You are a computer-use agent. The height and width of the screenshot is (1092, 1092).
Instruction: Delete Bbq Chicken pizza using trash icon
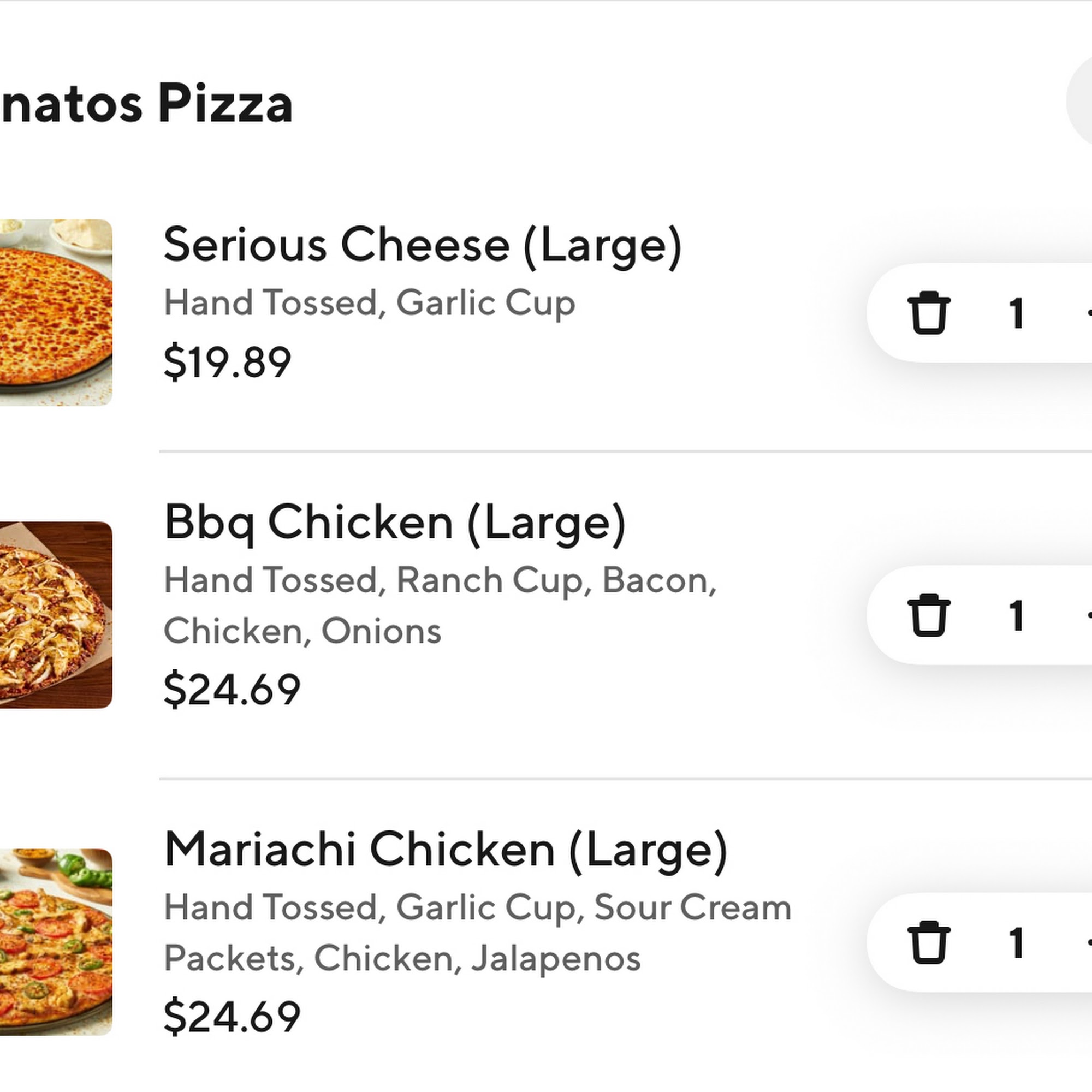pyautogui.click(x=929, y=615)
